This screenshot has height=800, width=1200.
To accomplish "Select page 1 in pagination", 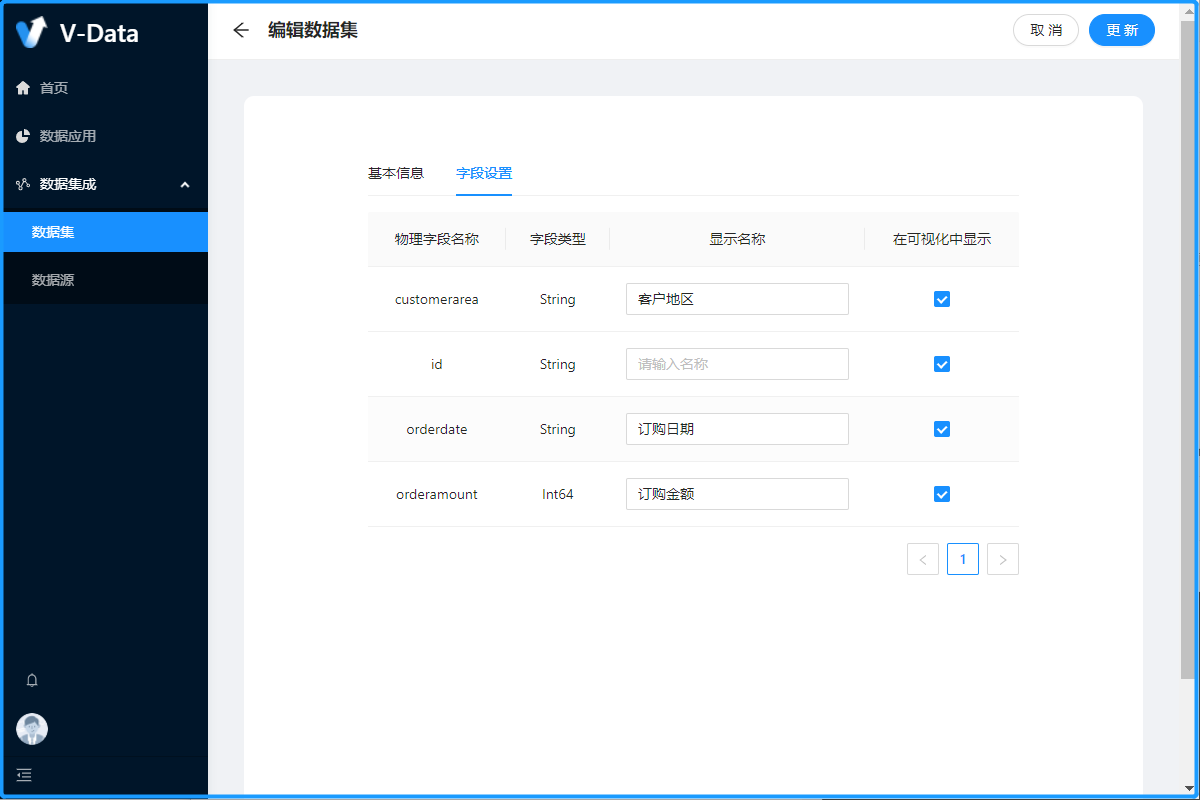I will (962, 559).
